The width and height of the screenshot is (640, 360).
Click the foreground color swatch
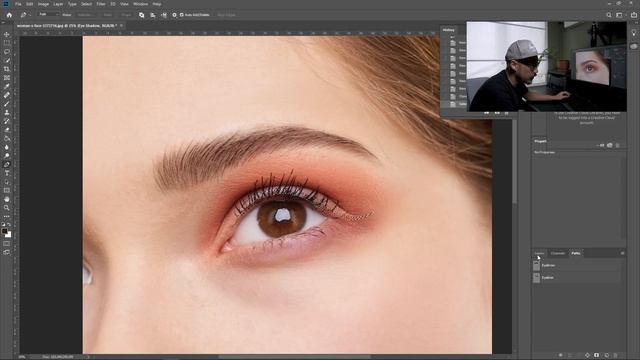tap(4, 231)
